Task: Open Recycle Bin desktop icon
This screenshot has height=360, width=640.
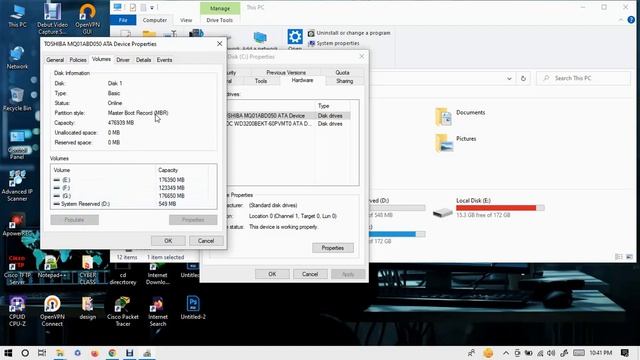Action: [x=17, y=99]
